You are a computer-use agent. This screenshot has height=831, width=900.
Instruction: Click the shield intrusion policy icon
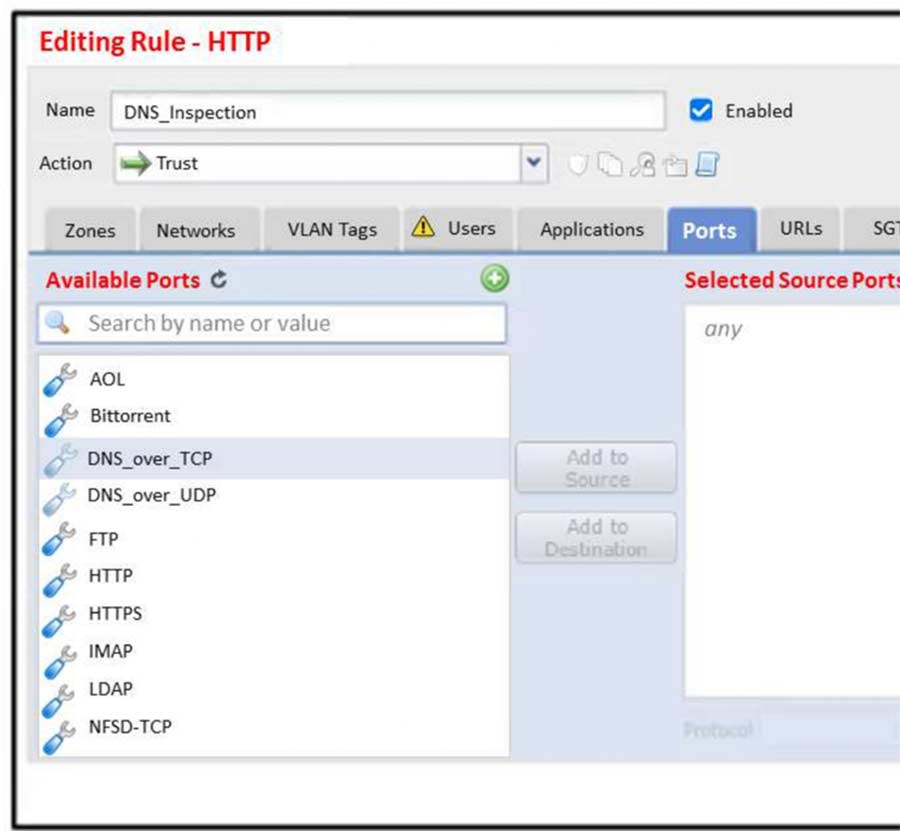point(578,165)
